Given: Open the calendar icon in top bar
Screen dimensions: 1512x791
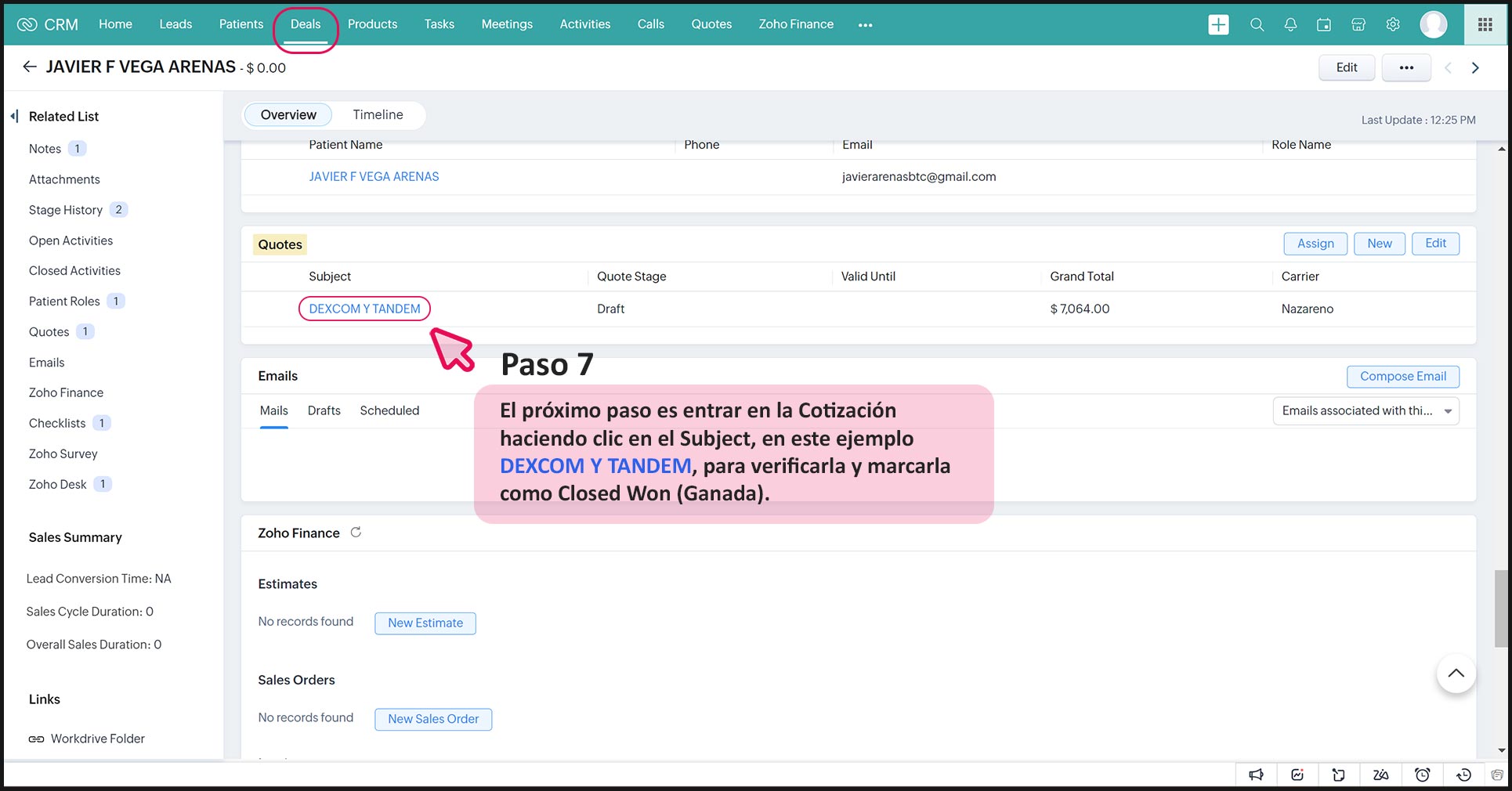Looking at the screenshot, I should pyautogui.click(x=1324, y=25).
